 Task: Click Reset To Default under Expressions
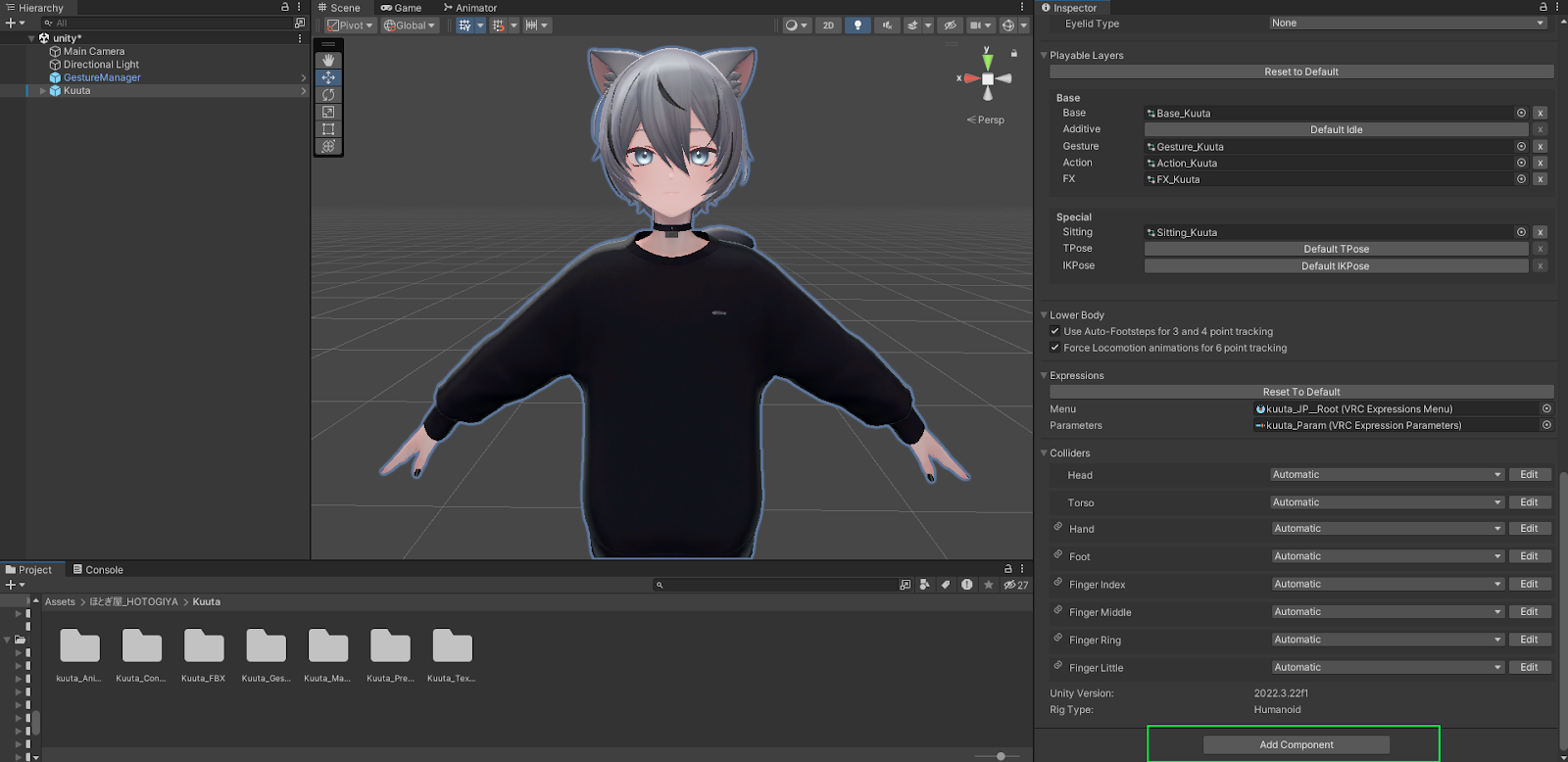click(x=1301, y=392)
